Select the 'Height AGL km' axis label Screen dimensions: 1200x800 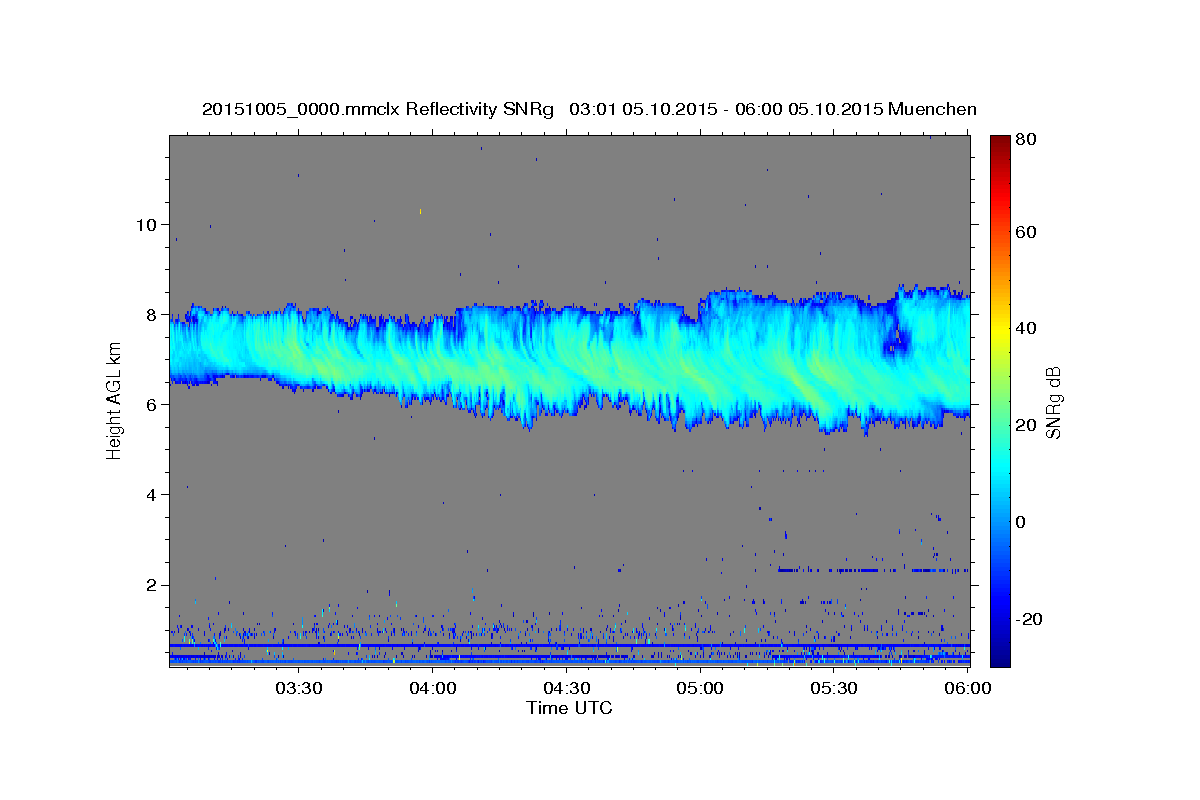114,400
